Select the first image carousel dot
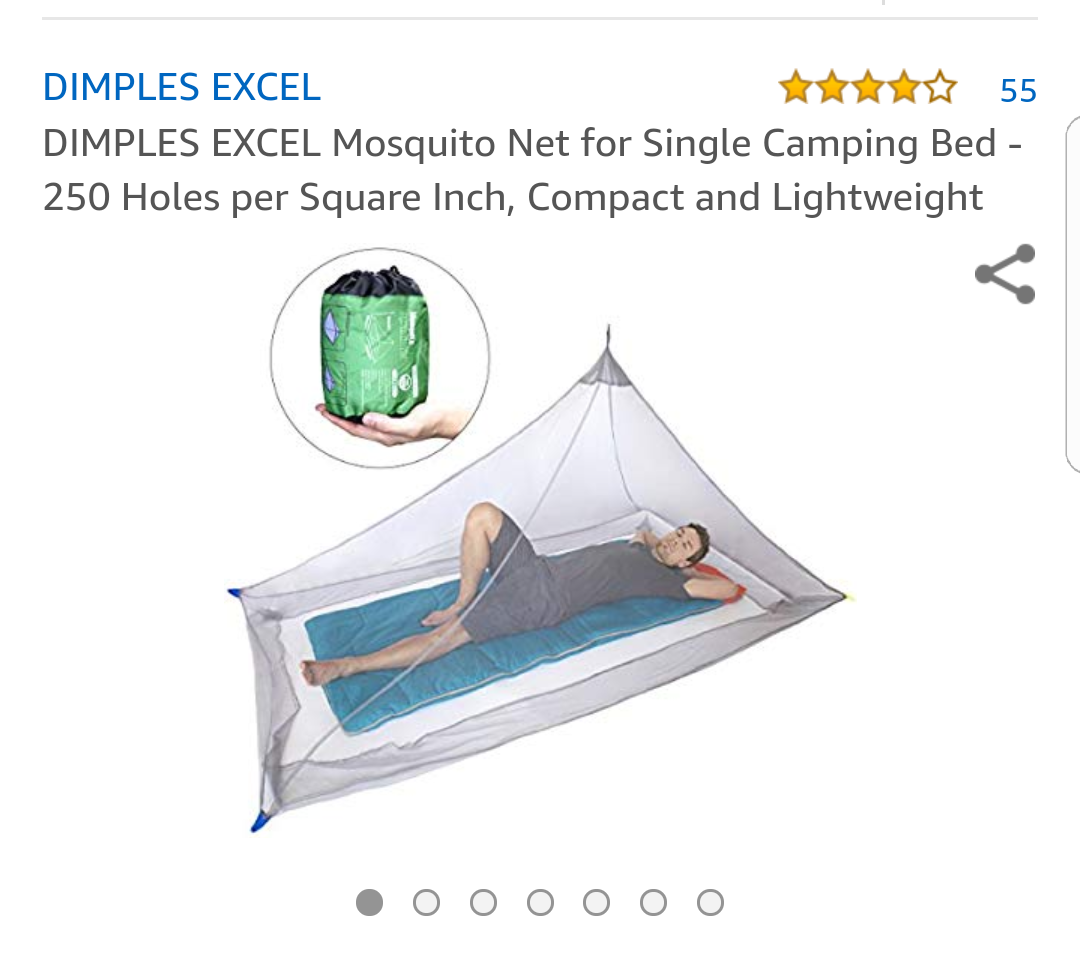This screenshot has height=972, width=1080. pyautogui.click(x=369, y=902)
